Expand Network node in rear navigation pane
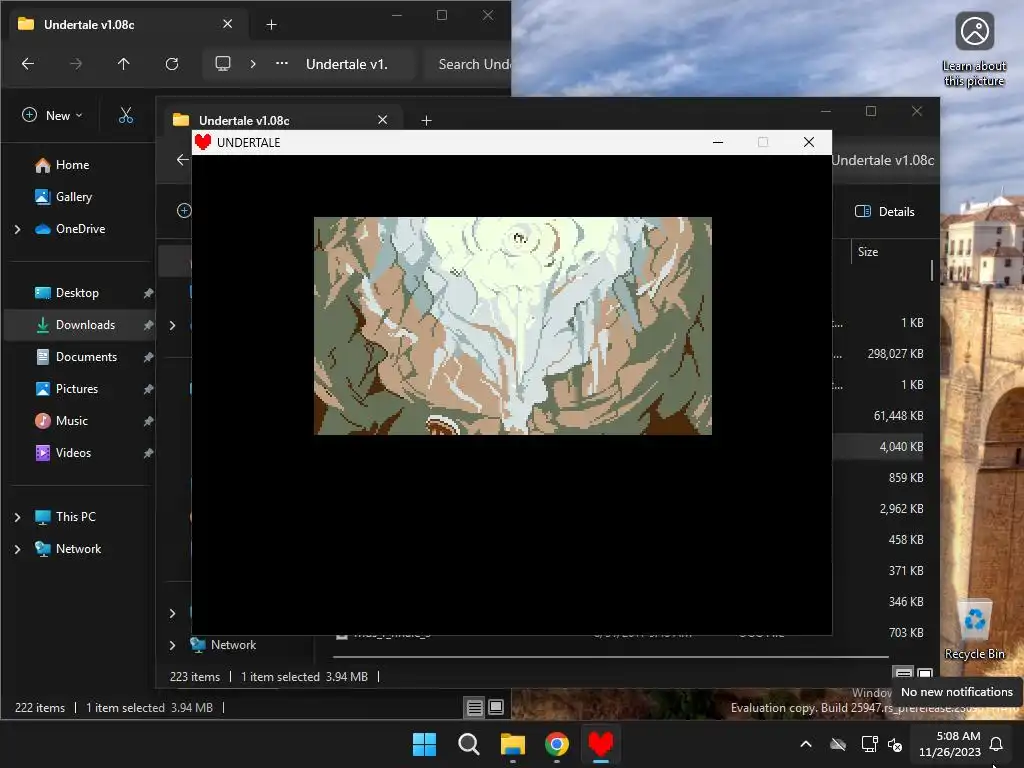The image size is (1024, 768). [x=18, y=549]
